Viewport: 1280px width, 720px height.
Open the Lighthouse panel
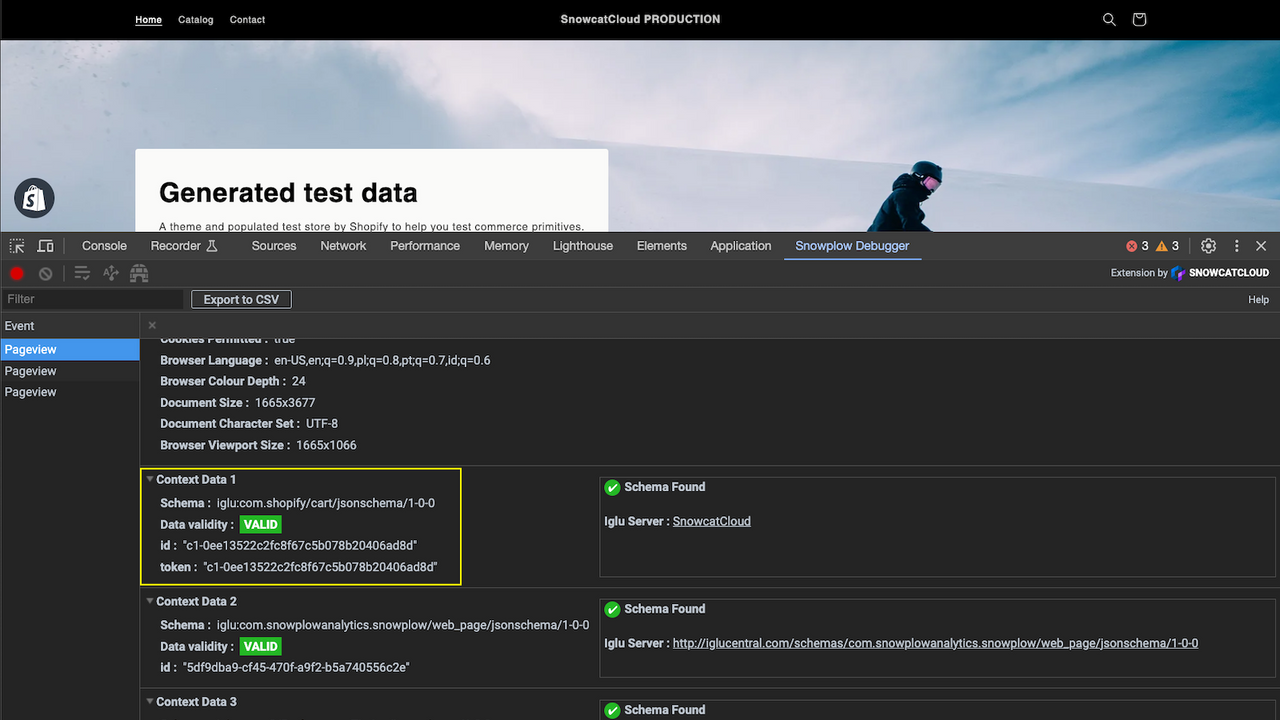click(582, 245)
